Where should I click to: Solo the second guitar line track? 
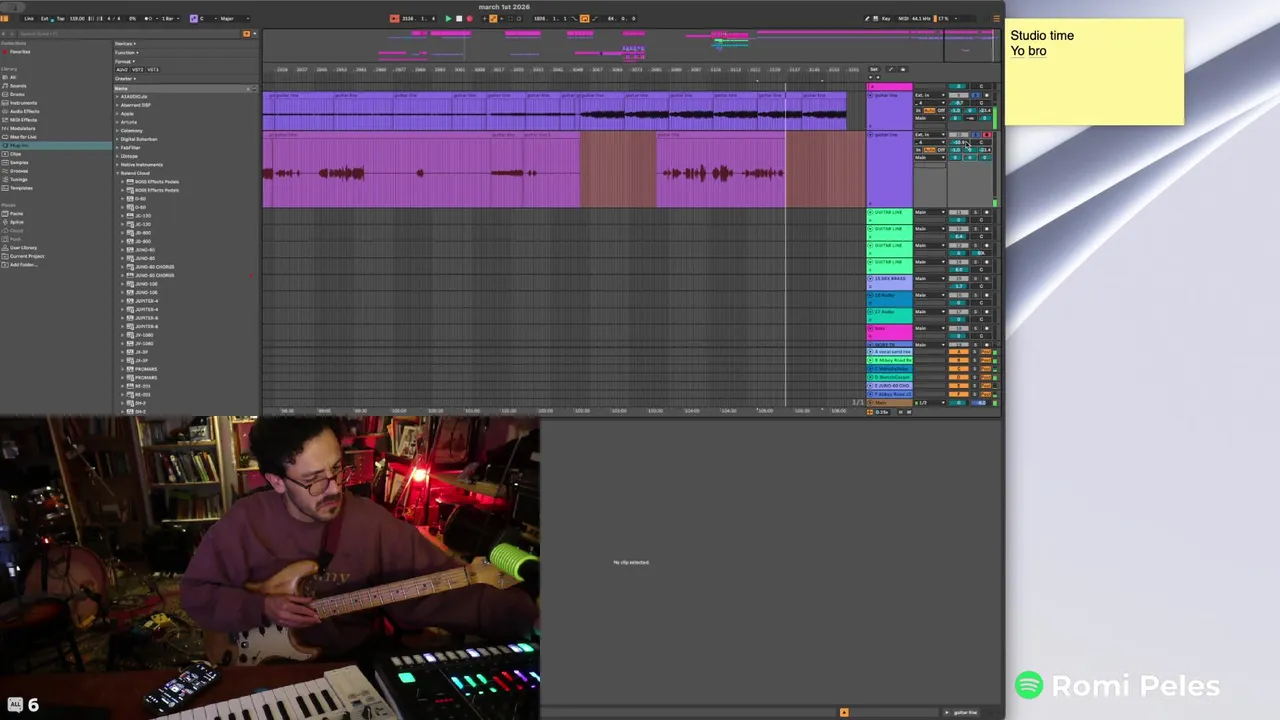pos(976,135)
